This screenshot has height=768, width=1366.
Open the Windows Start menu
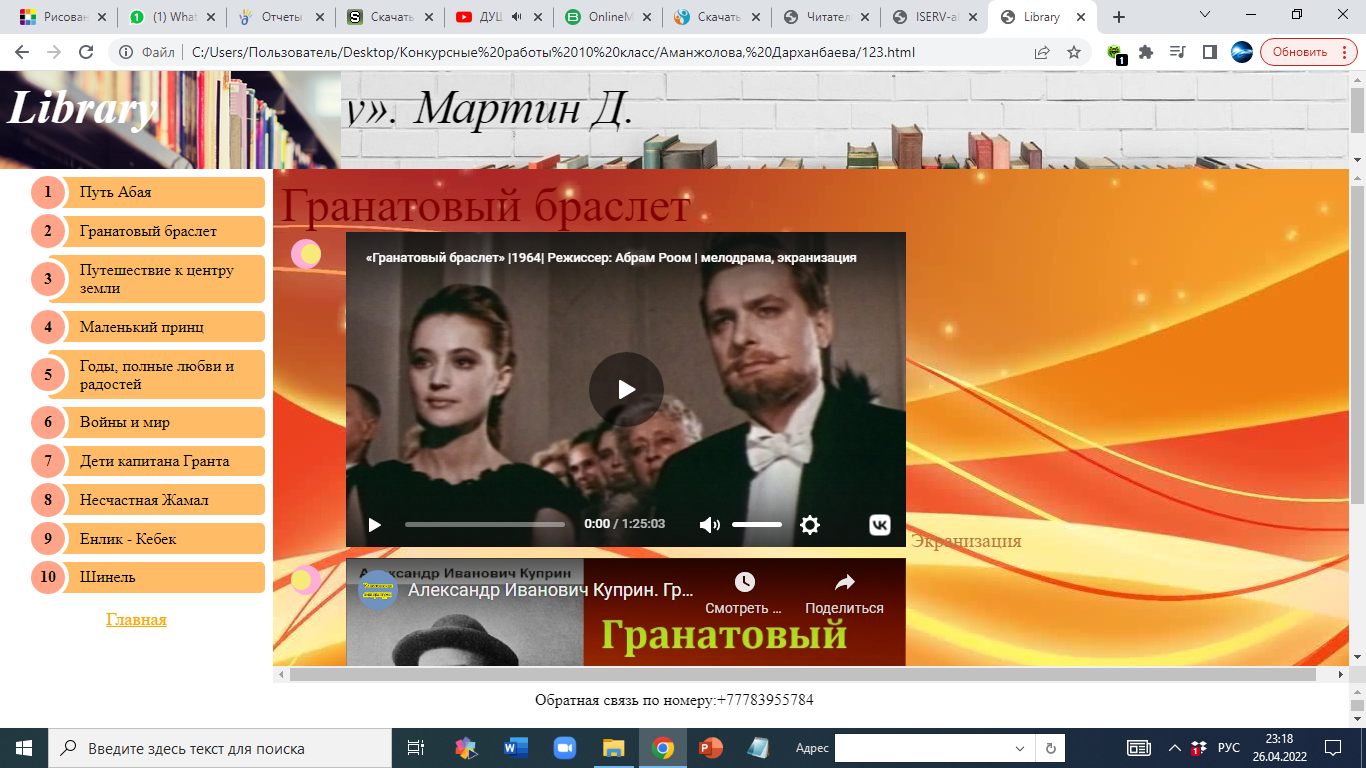(x=23, y=747)
